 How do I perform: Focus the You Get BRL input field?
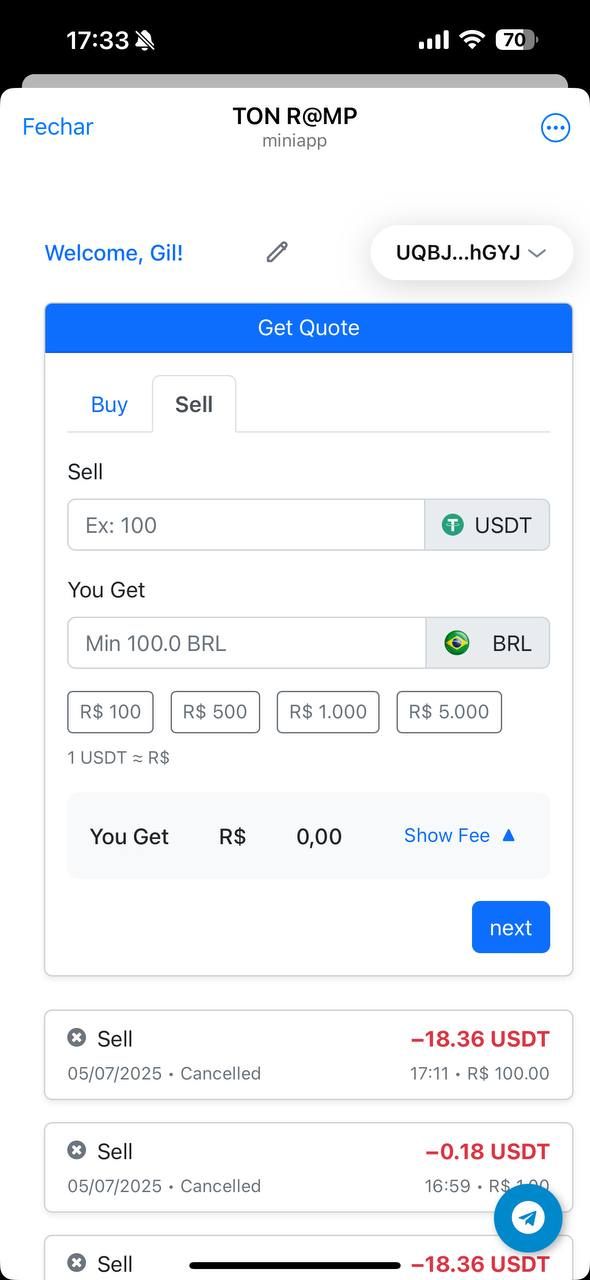pyautogui.click(x=247, y=643)
